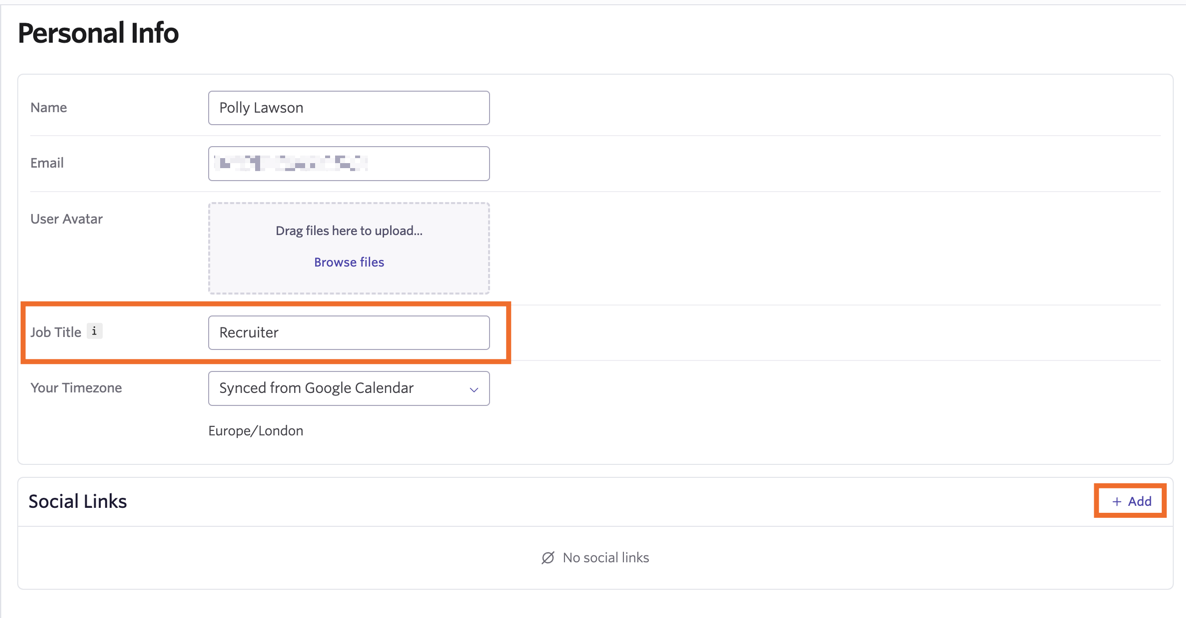Image resolution: width=1186 pixels, height=618 pixels.
Task: Click the 'Email' field label
Action: 47,163
